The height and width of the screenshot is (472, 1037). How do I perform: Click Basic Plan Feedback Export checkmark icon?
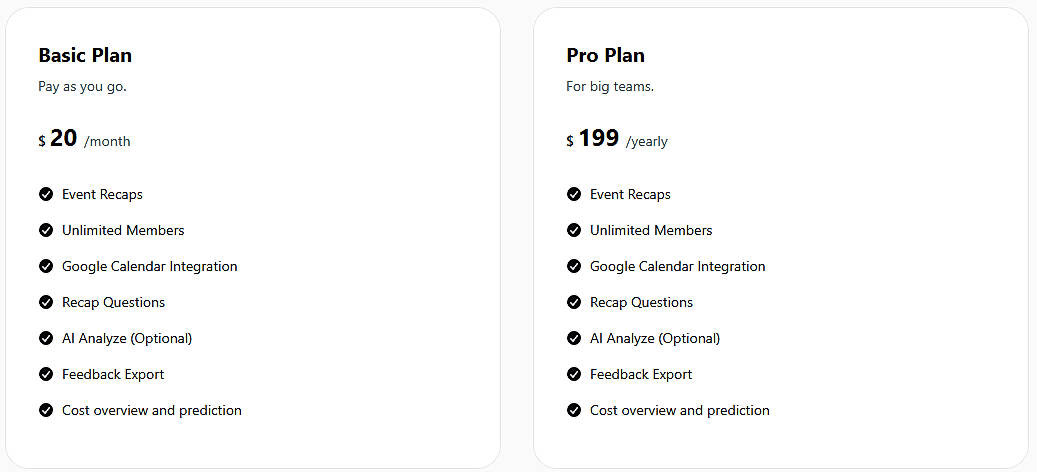46,374
